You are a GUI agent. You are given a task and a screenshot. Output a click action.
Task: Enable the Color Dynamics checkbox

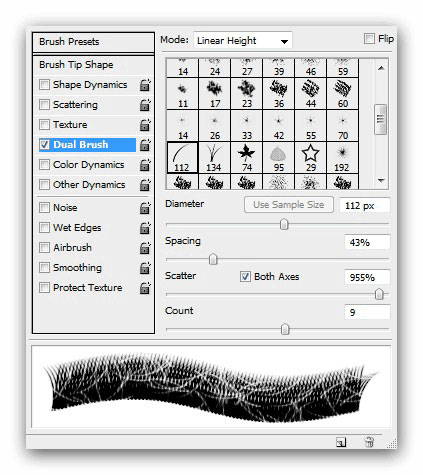(44, 165)
